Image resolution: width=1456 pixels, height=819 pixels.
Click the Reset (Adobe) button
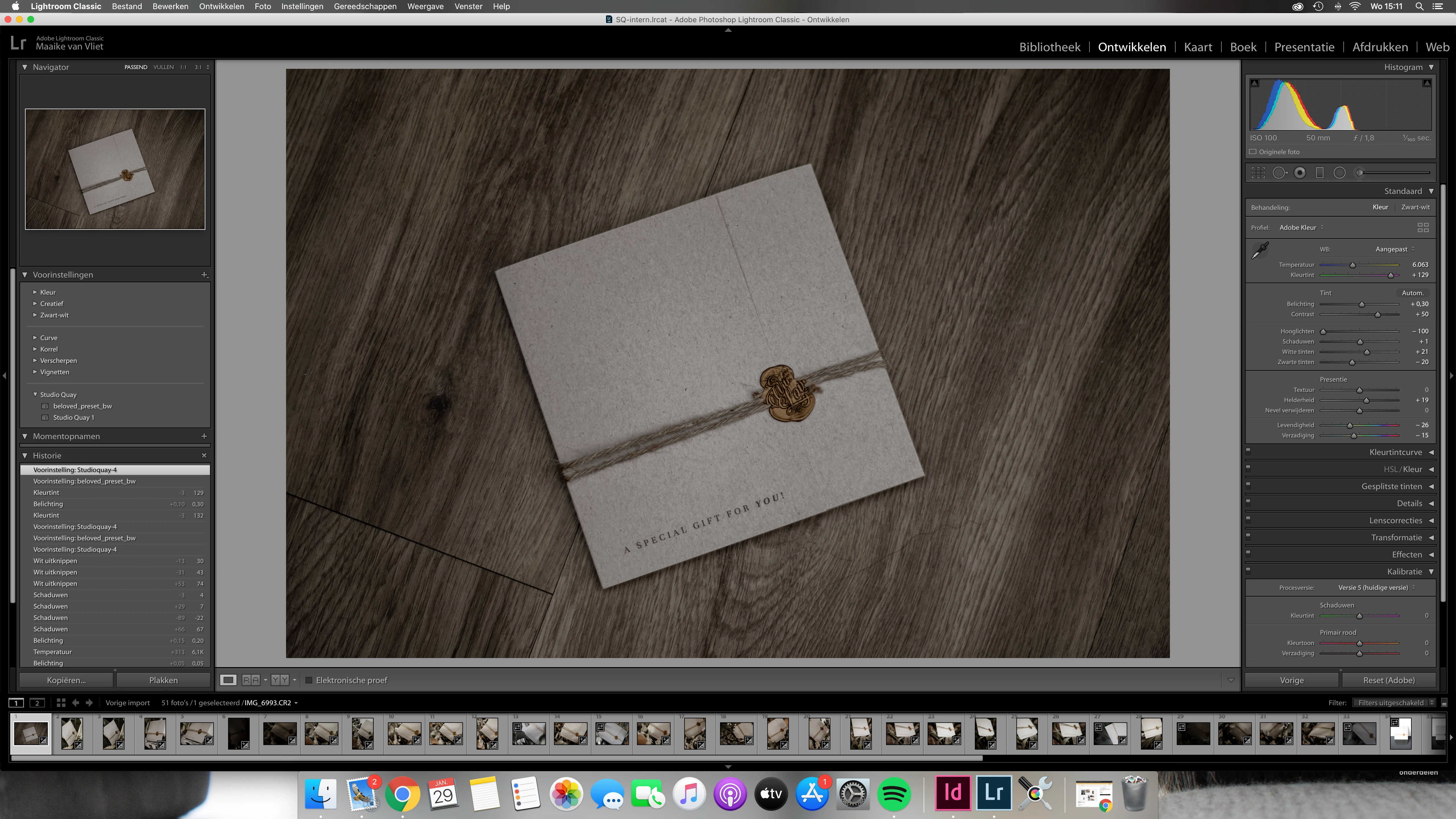pos(1389,680)
